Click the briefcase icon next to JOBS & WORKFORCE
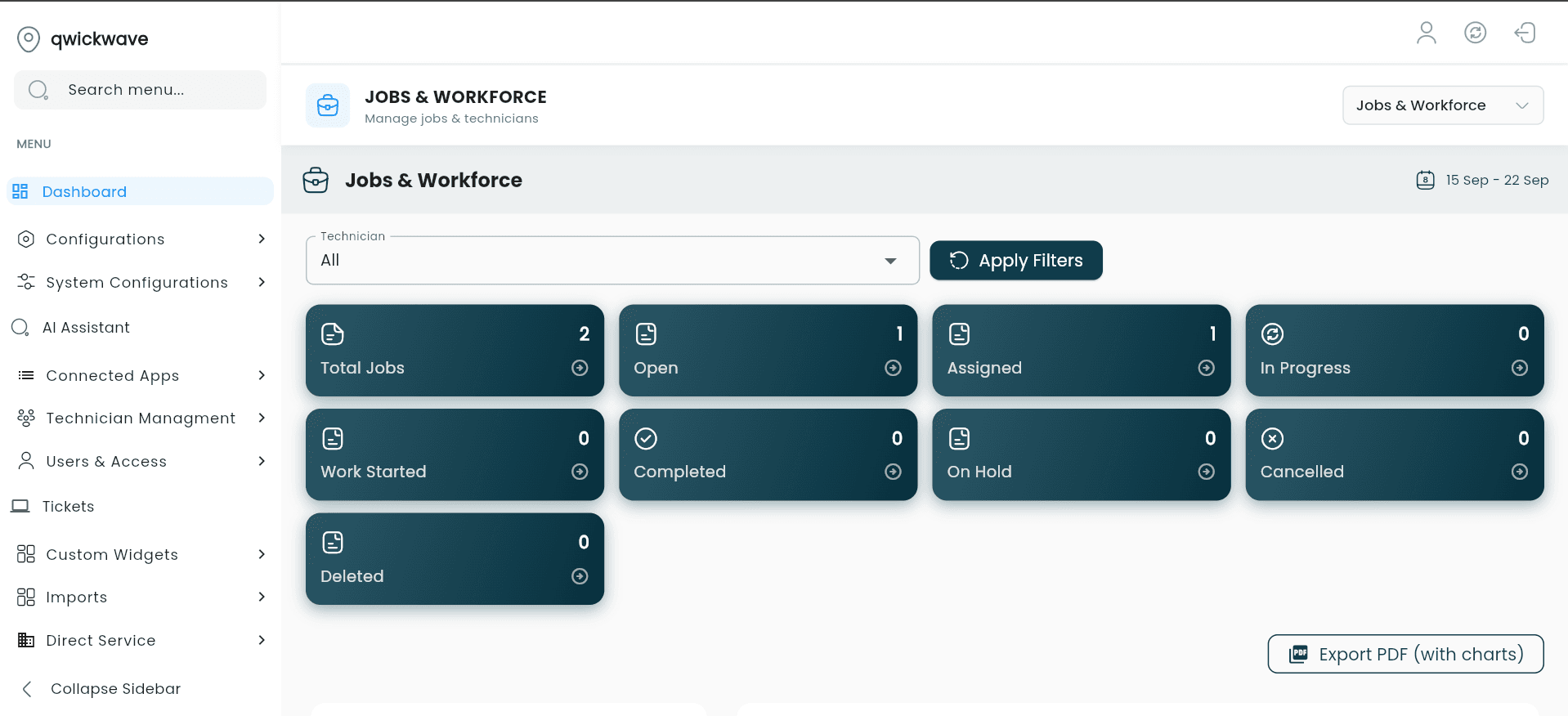 [x=328, y=105]
